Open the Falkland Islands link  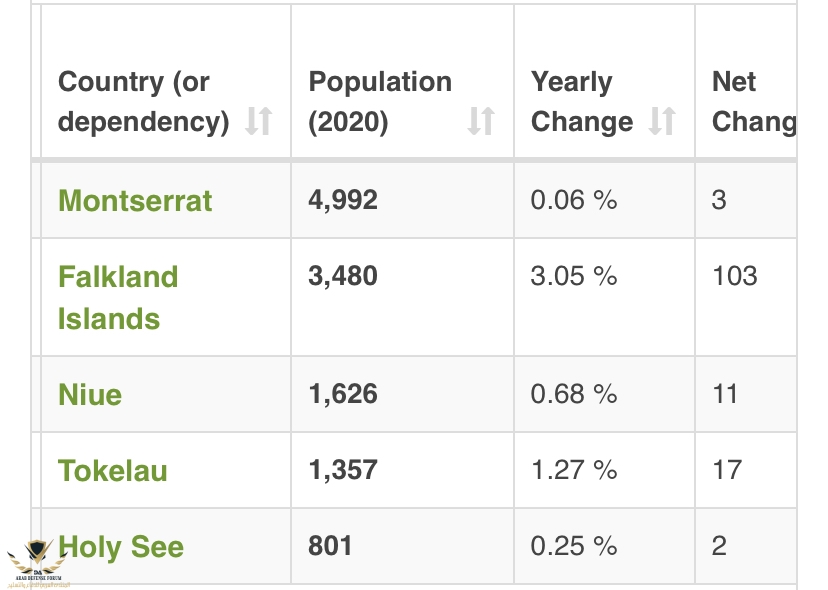(118, 298)
